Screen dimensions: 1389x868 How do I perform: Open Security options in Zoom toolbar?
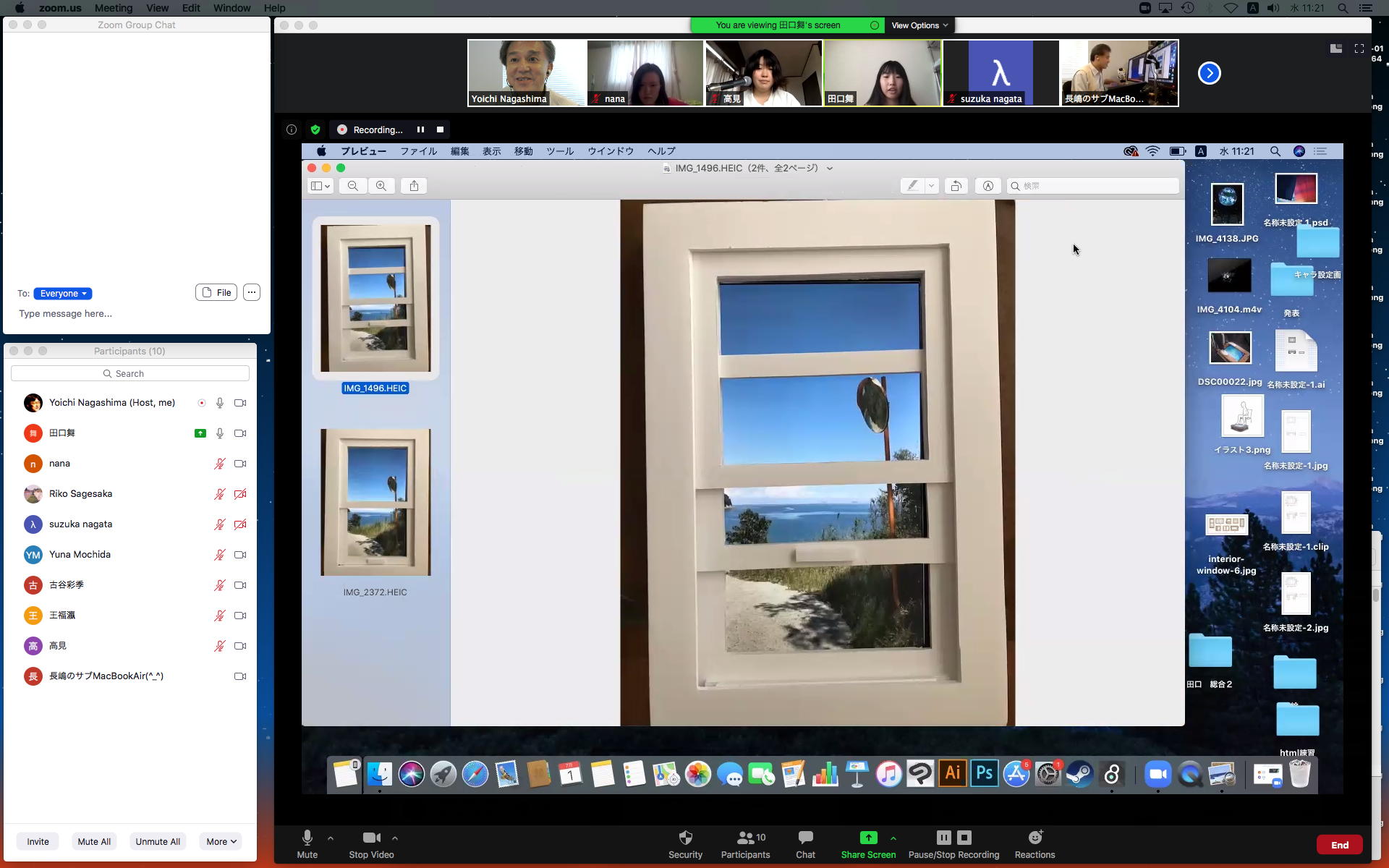(x=684, y=838)
